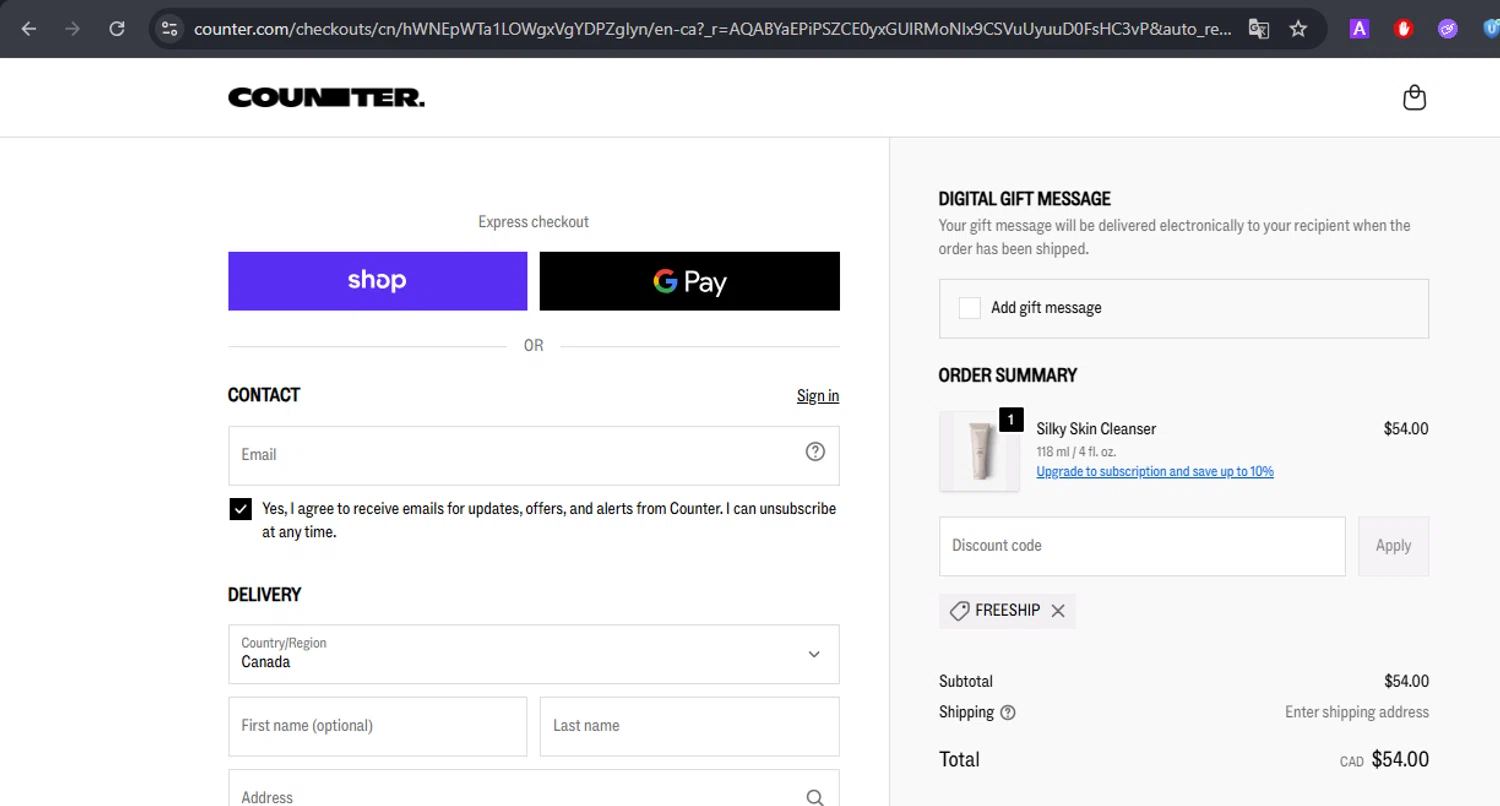The image size is (1500, 806).
Task: Click the browser address bar URL
Action: click(712, 29)
